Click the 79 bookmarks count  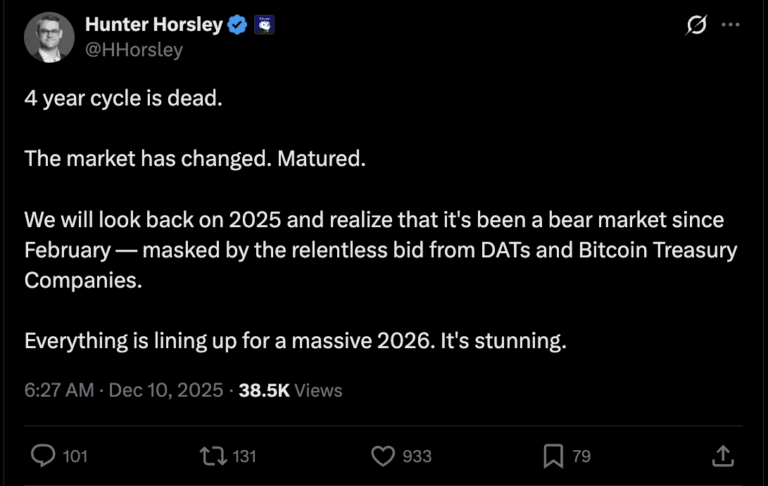click(x=581, y=456)
